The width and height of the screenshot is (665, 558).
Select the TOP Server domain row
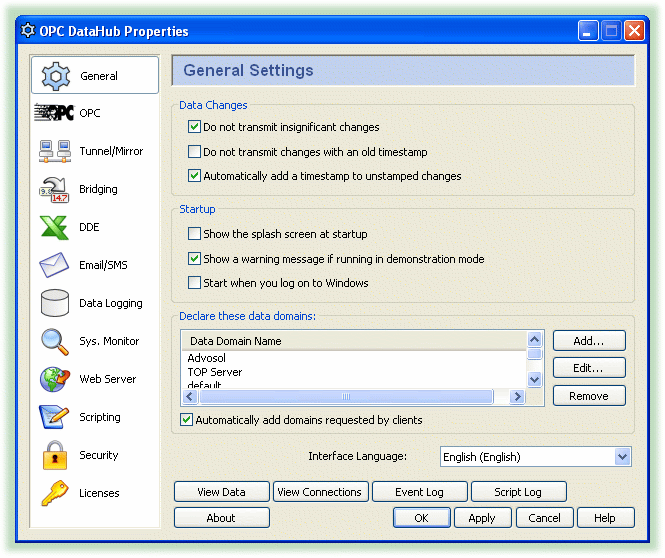tap(354, 372)
